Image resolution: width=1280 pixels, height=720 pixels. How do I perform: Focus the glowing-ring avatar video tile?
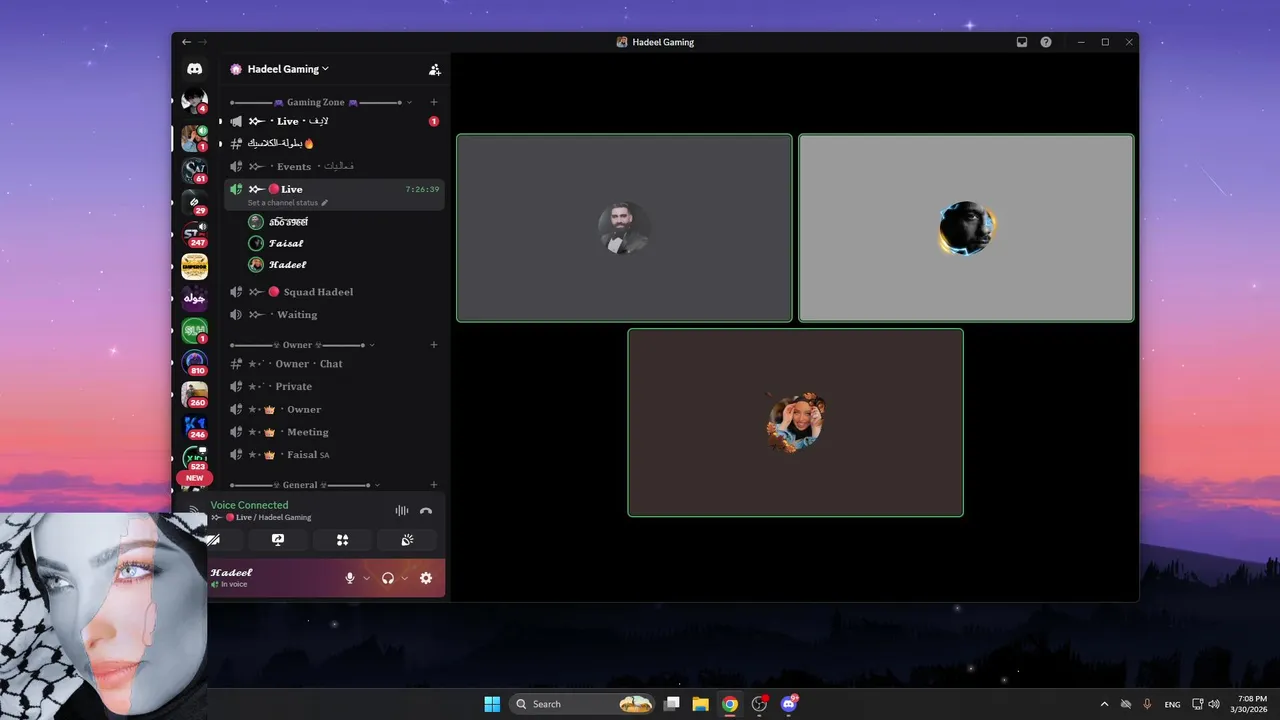pyautogui.click(x=966, y=228)
